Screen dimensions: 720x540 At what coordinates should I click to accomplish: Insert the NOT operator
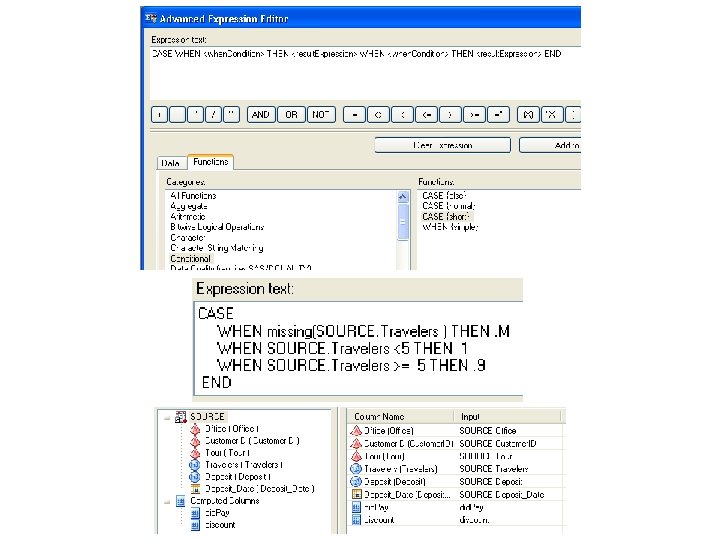coord(321,114)
